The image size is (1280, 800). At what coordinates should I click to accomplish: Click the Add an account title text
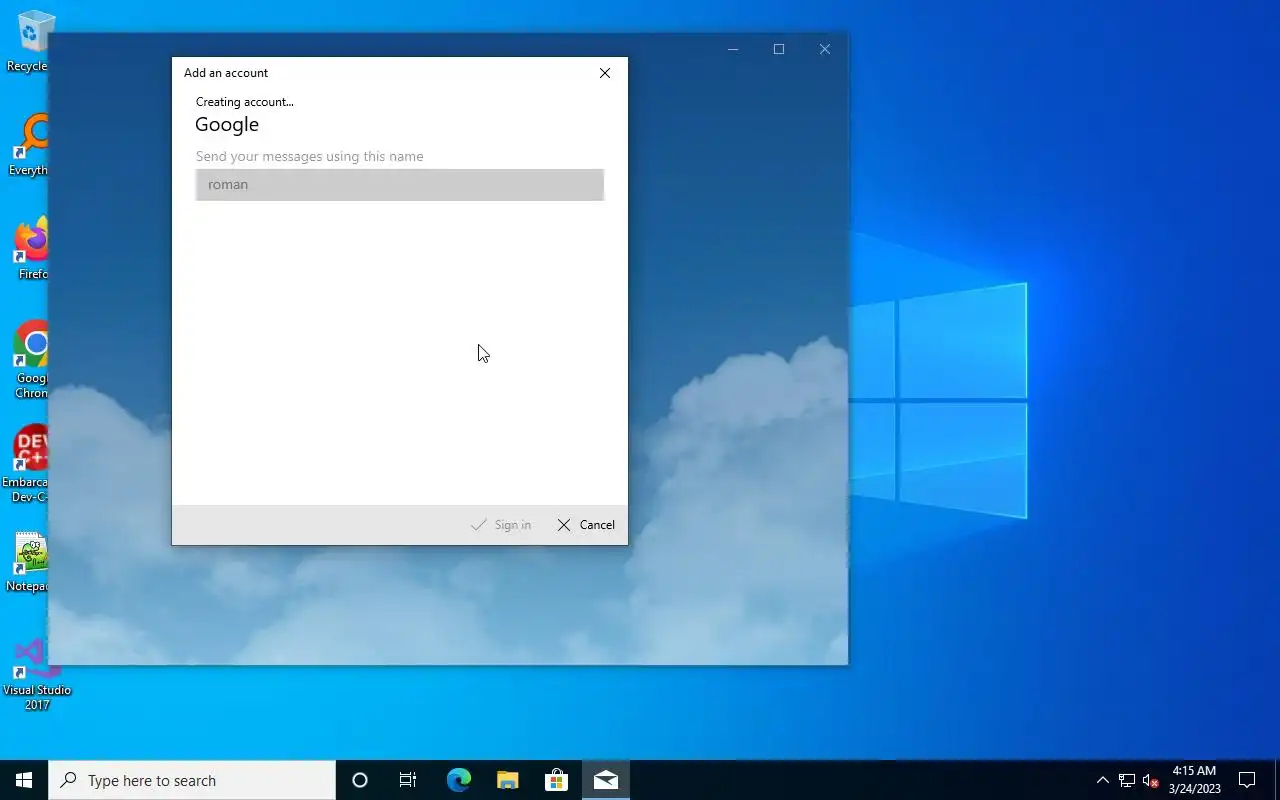click(226, 73)
